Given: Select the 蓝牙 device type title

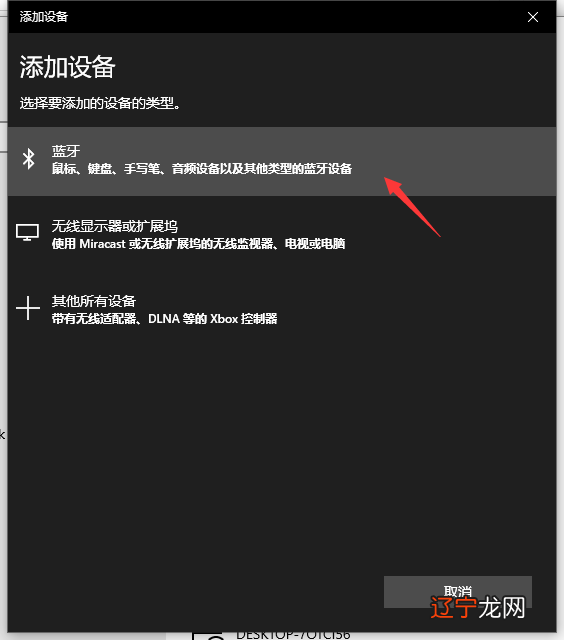Looking at the screenshot, I should click(x=66, y=151).
